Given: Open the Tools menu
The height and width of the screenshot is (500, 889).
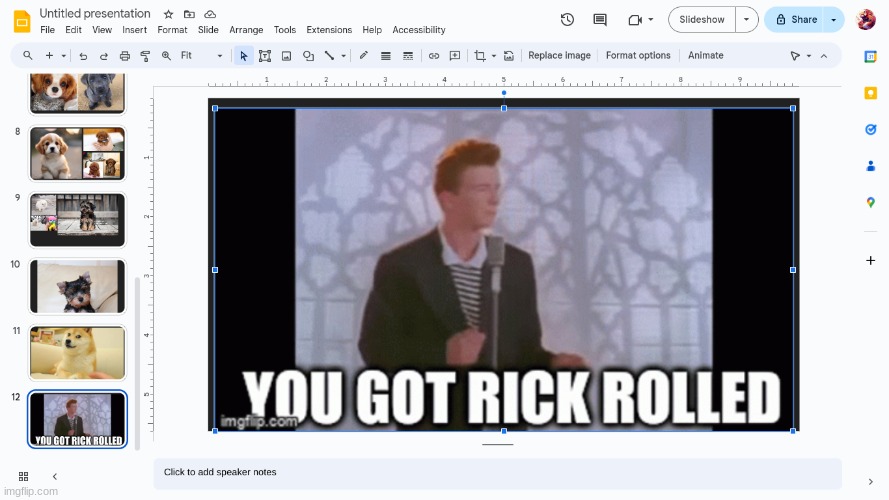Looking at the screenshot, I should (285, 30).
